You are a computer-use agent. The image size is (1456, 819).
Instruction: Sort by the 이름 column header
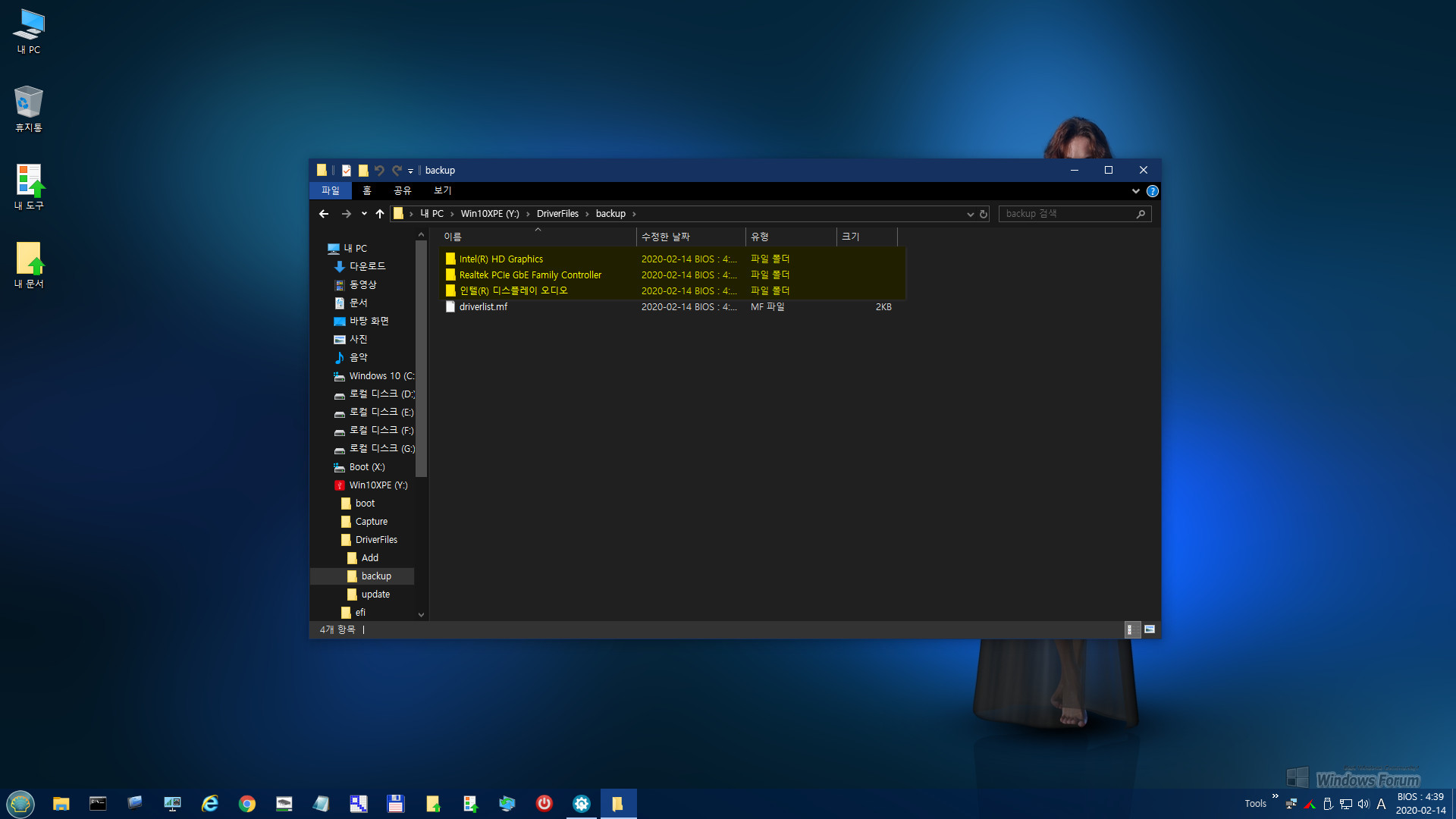coord(538,237)
